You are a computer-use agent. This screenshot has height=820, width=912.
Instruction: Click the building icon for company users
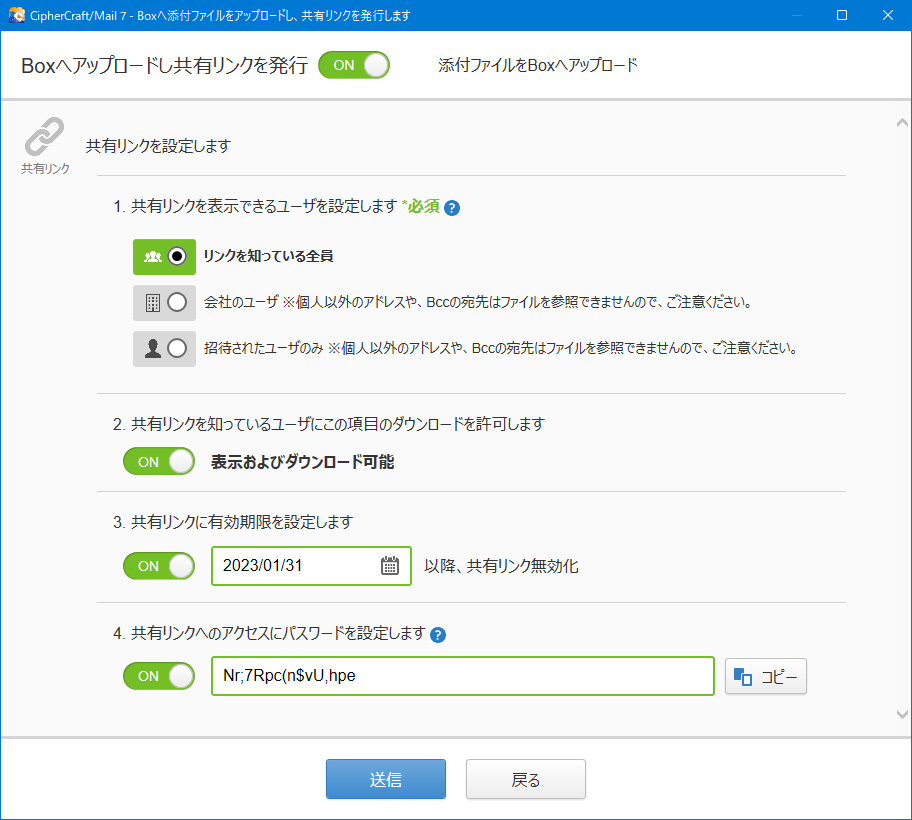152,302
